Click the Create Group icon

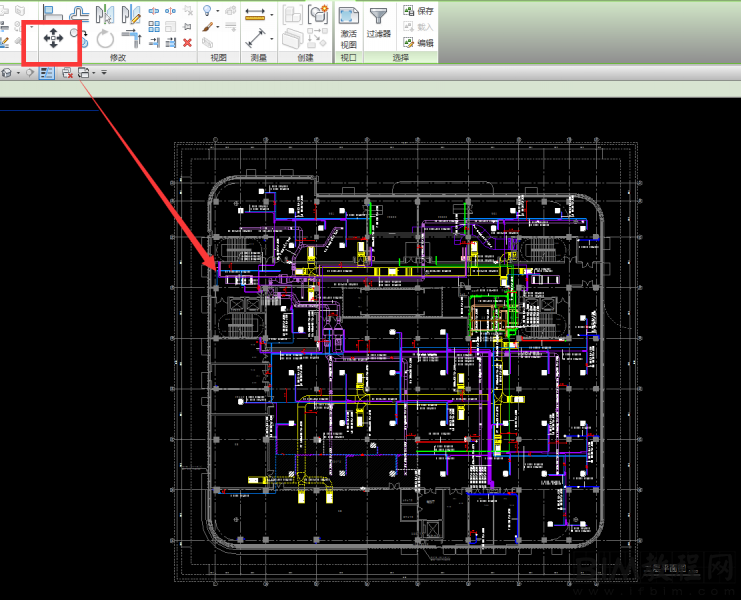[x=319, y=15]
